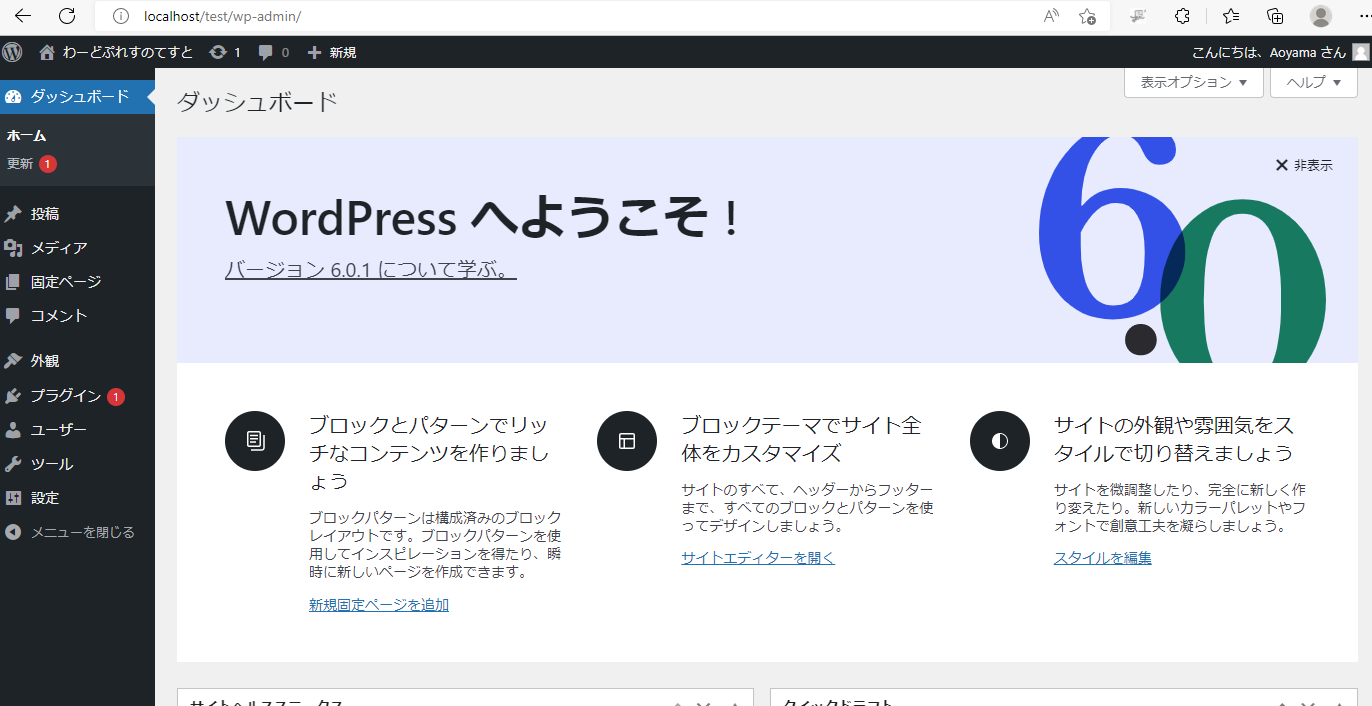
Task: Click the site information icon in address bar
Action: tap(121, 16)
